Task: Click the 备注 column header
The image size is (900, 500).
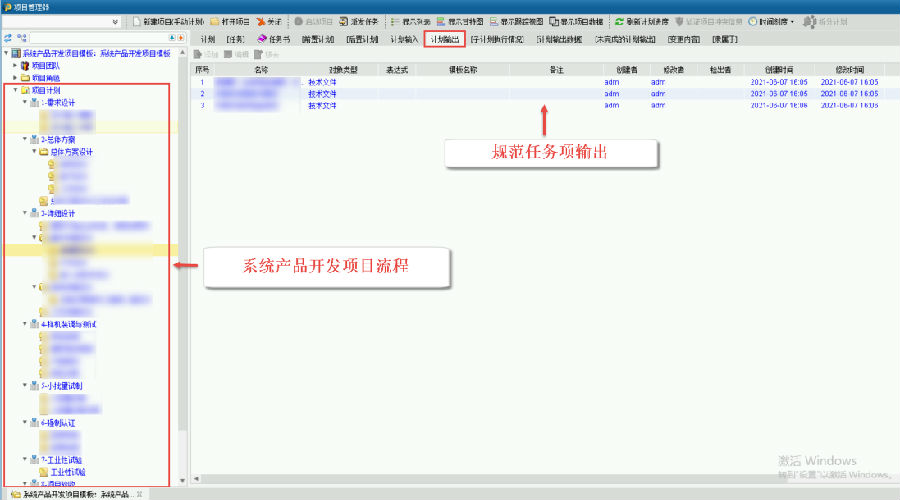Action: (x=556, y=69)
